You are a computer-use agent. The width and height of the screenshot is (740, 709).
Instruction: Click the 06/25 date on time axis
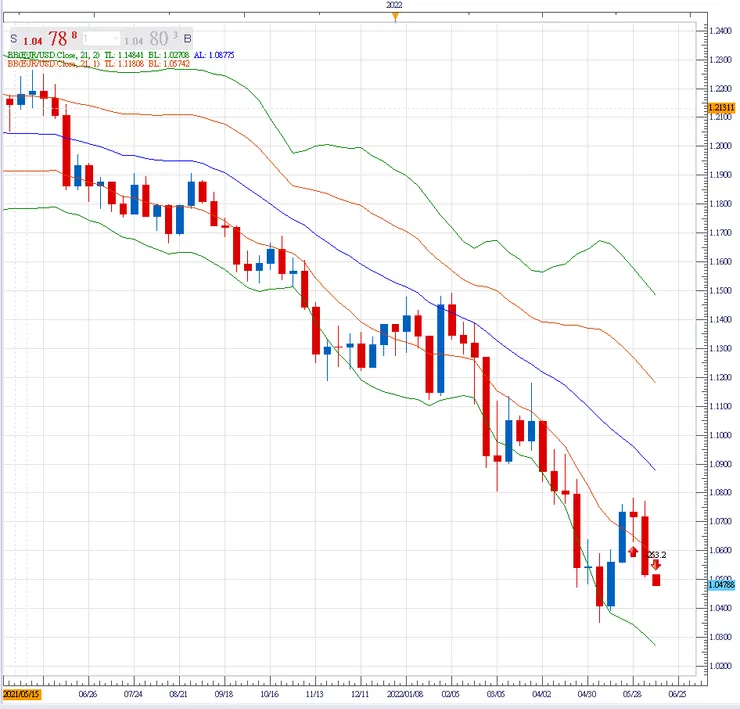coord(677,694)
